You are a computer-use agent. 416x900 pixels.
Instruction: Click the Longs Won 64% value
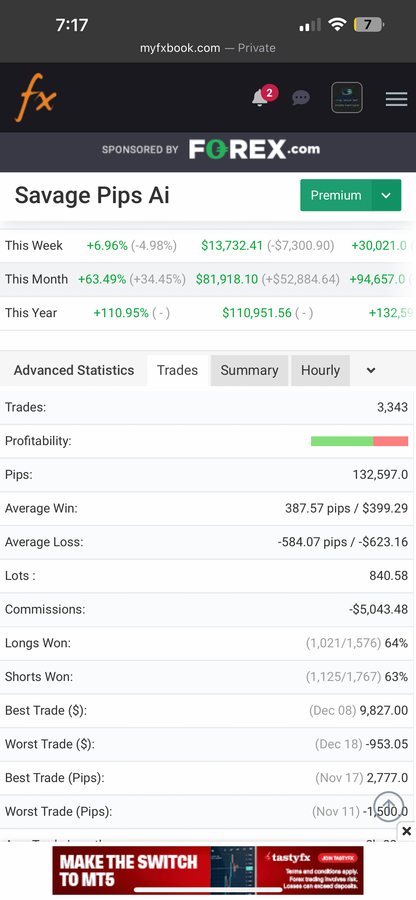pos(396,643)
